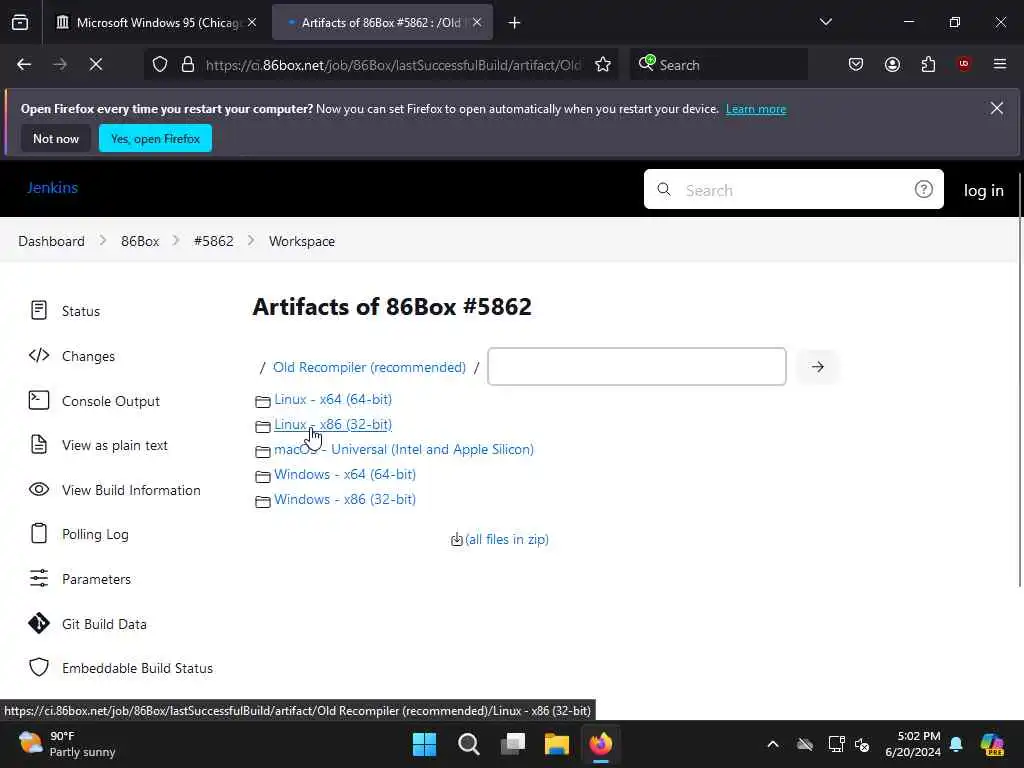Open the Learn more link
The image size is (1024, 768).
click(x=756, y=109)
